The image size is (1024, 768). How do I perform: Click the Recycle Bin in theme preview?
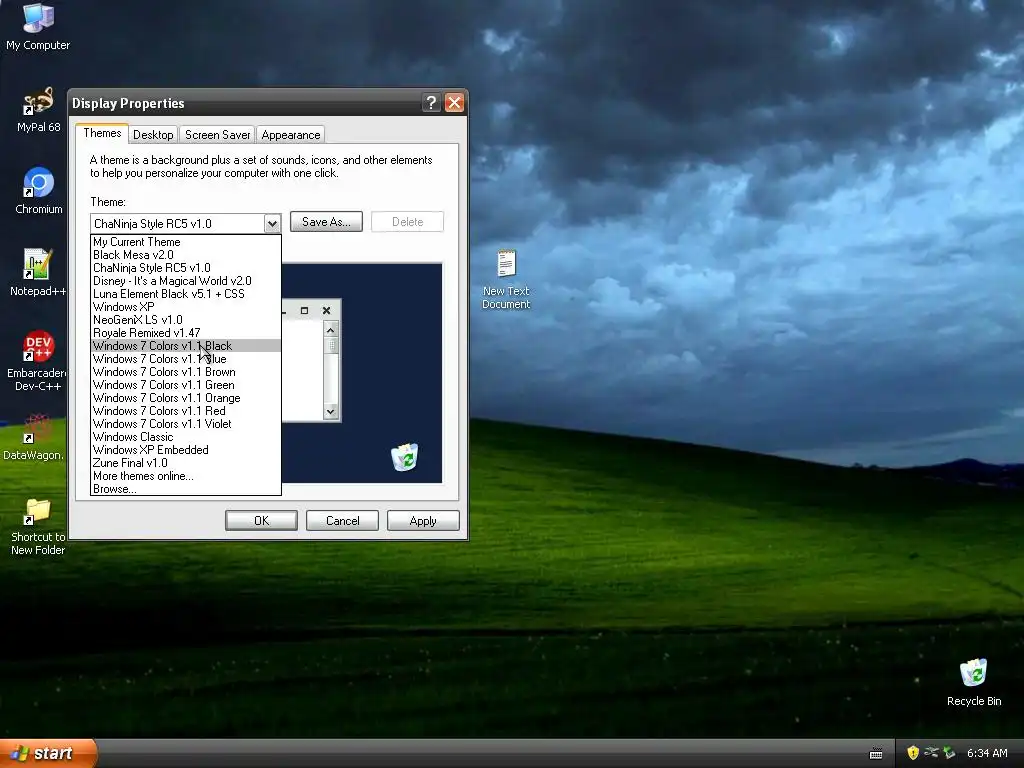[x=405, y=457]
